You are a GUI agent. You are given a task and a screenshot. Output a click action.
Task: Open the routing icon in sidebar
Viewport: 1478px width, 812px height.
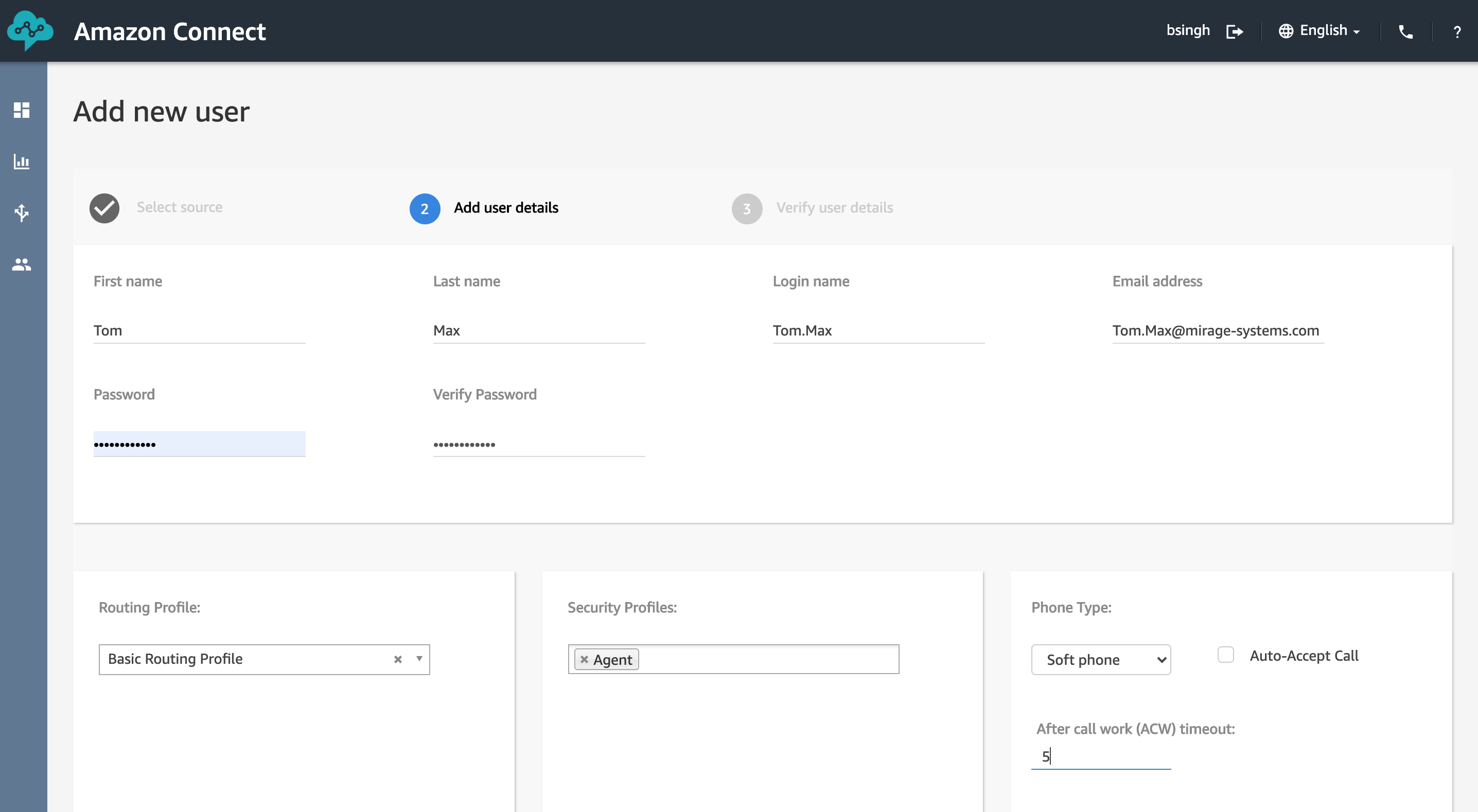pyautogui.click(x=22, y=213)
